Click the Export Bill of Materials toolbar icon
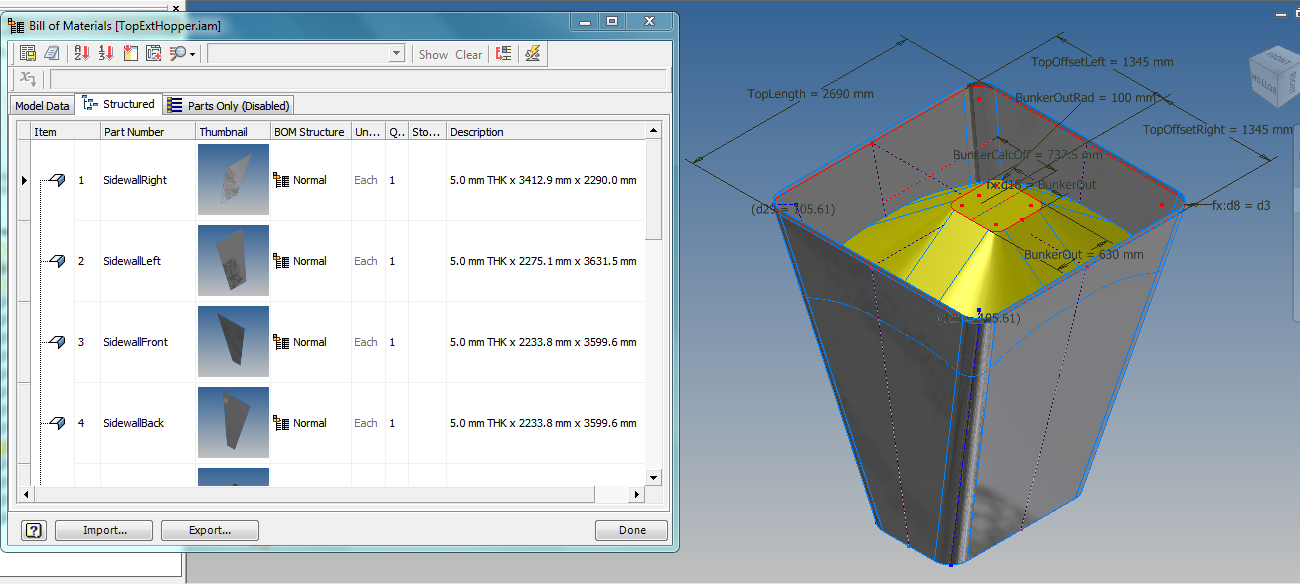The image size is (1300, 584). [28, 54]
